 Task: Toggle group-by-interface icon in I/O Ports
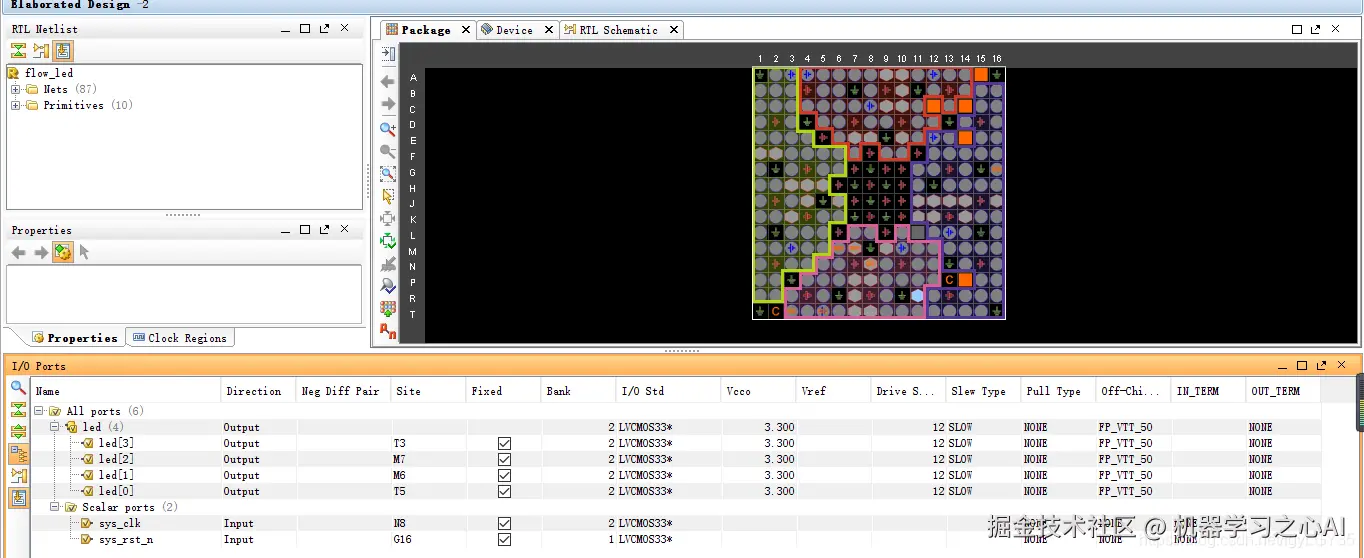click(19, 454)
